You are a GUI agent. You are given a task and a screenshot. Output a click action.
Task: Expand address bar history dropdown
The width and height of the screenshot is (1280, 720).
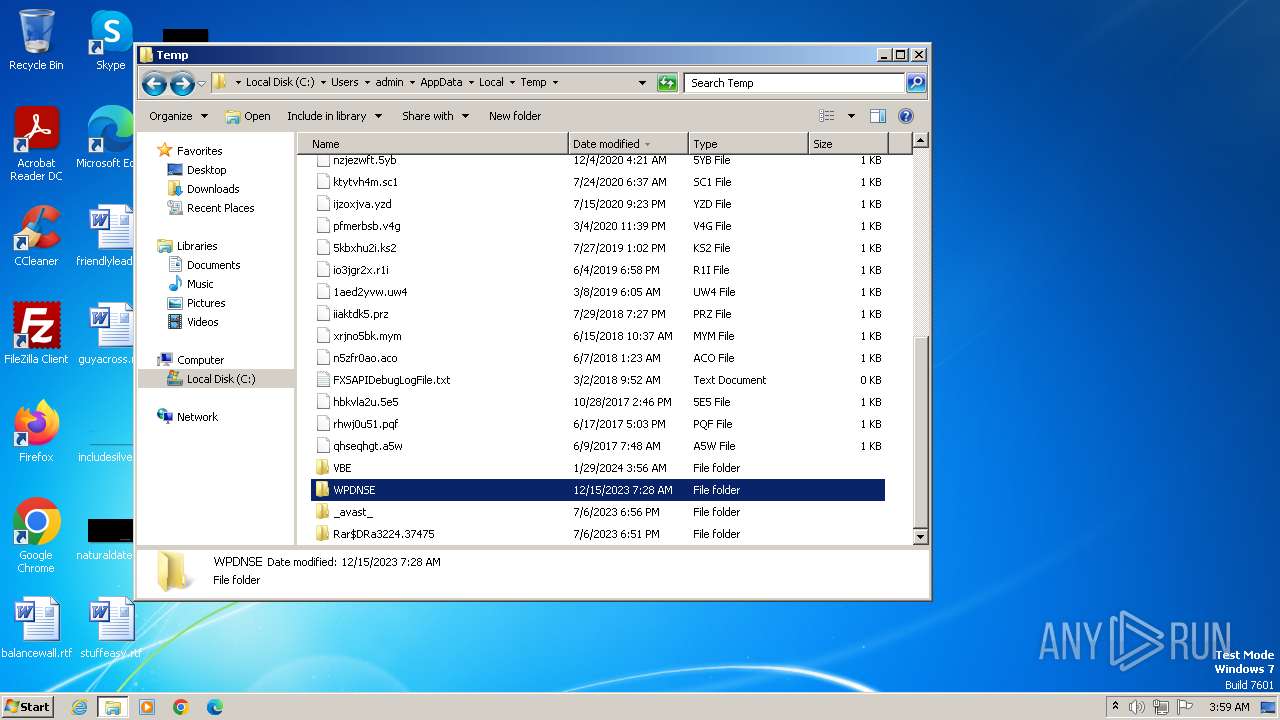642,83
